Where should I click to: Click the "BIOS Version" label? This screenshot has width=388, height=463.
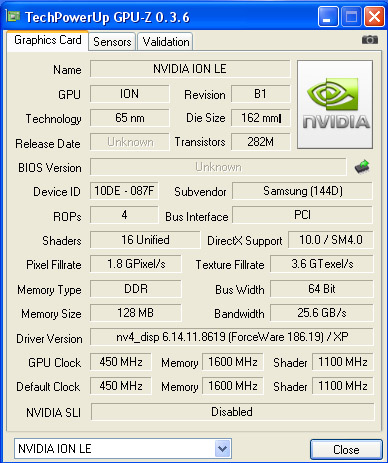pos(50,168)
